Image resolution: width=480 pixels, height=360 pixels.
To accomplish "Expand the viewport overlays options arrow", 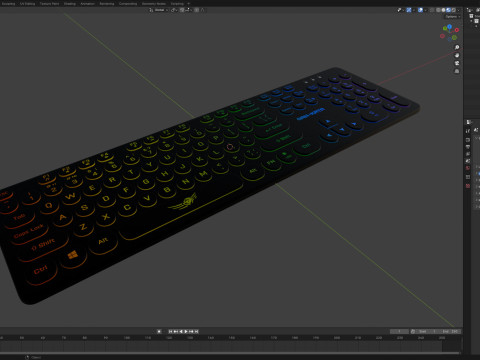I will (426, 10).
